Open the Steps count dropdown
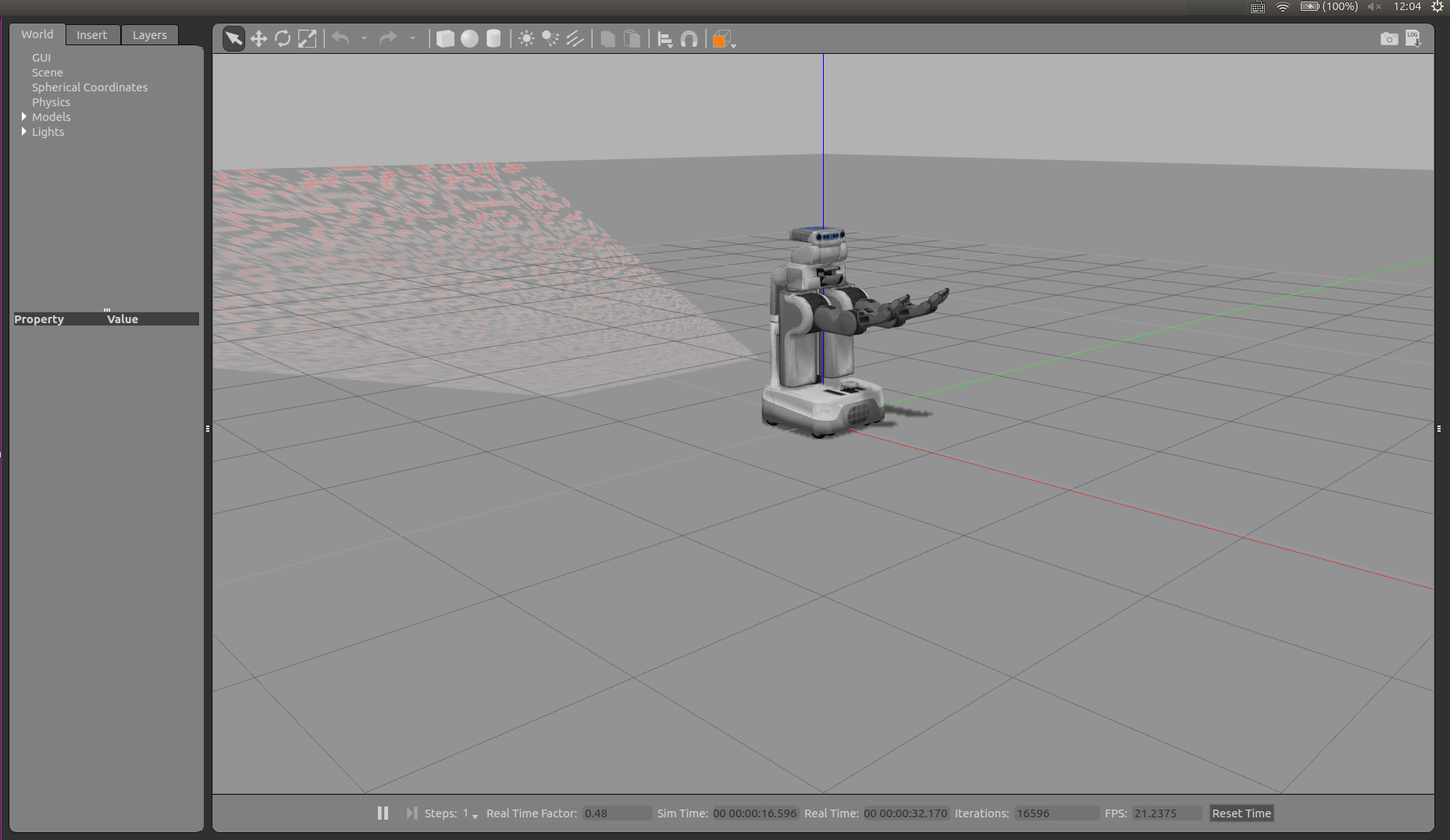This screenshot has width=1450, height=840. [471, 813]
